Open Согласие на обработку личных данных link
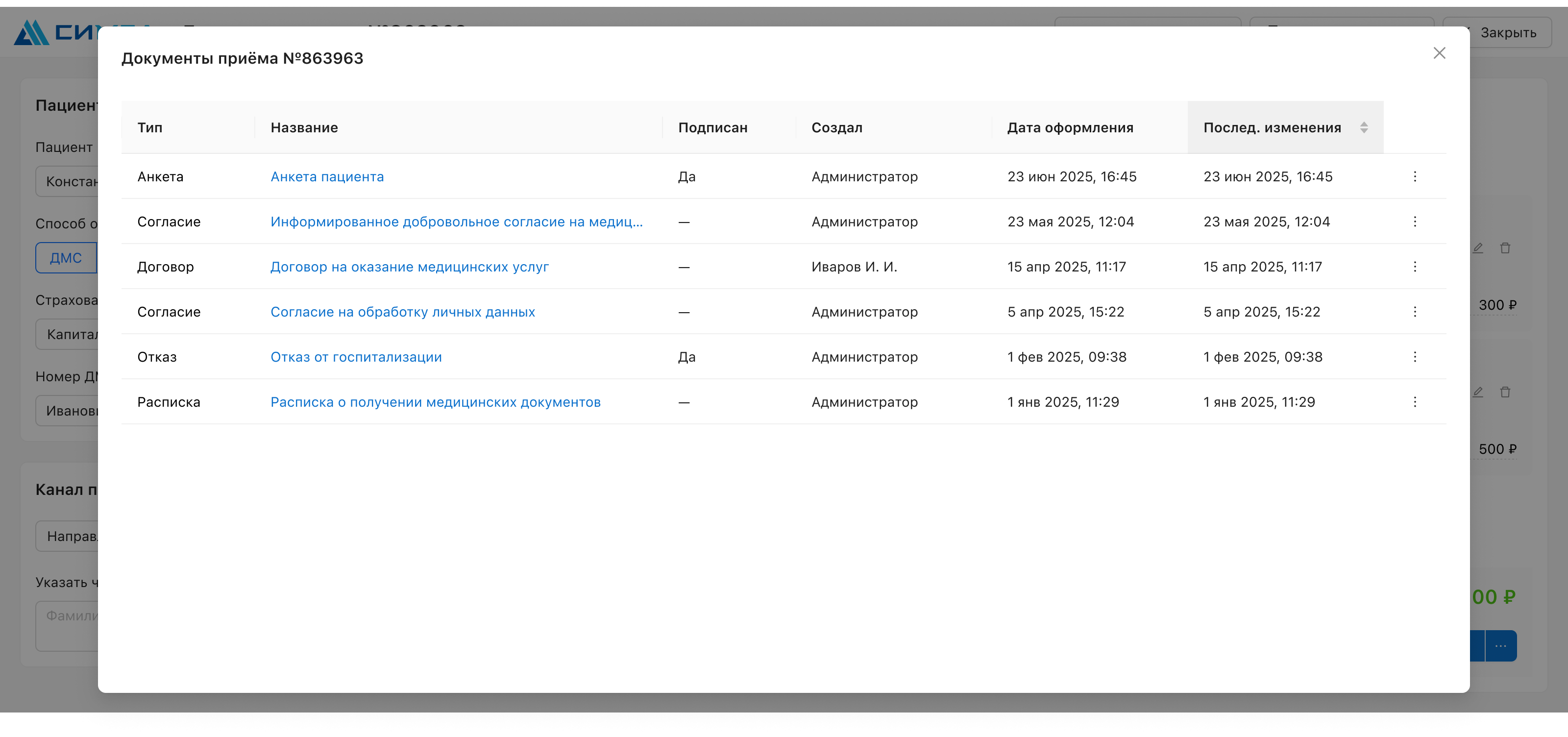Screen dimensions: 1568x737 (x=402, y=312)
